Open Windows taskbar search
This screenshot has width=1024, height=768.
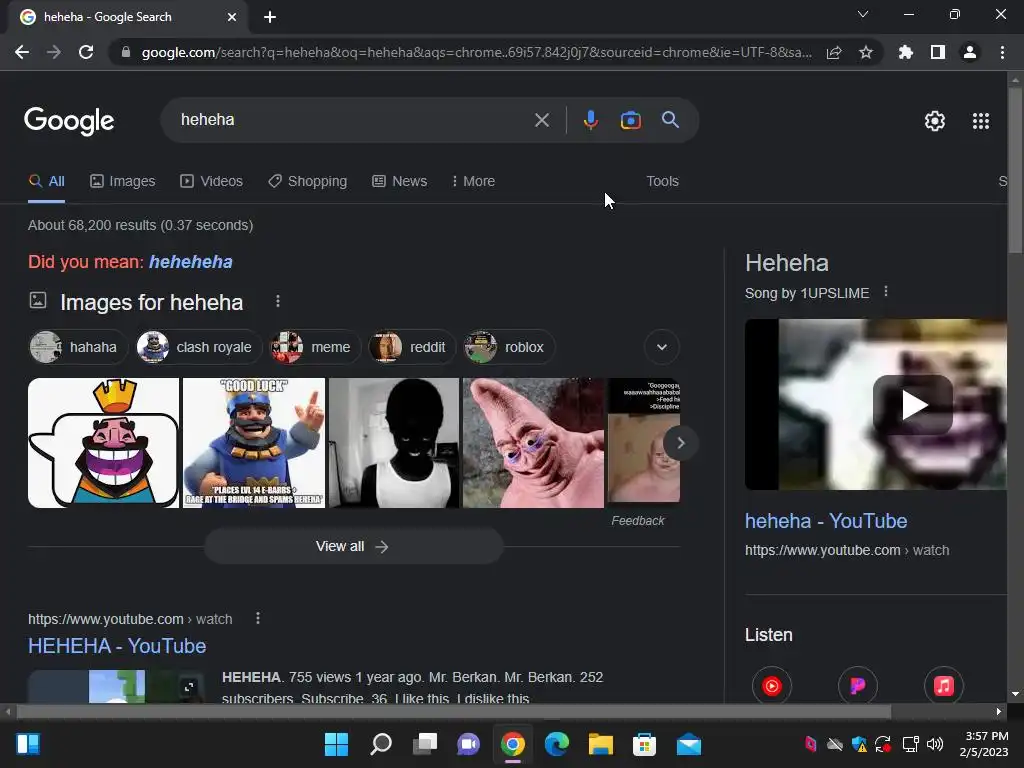coord(381,744)
